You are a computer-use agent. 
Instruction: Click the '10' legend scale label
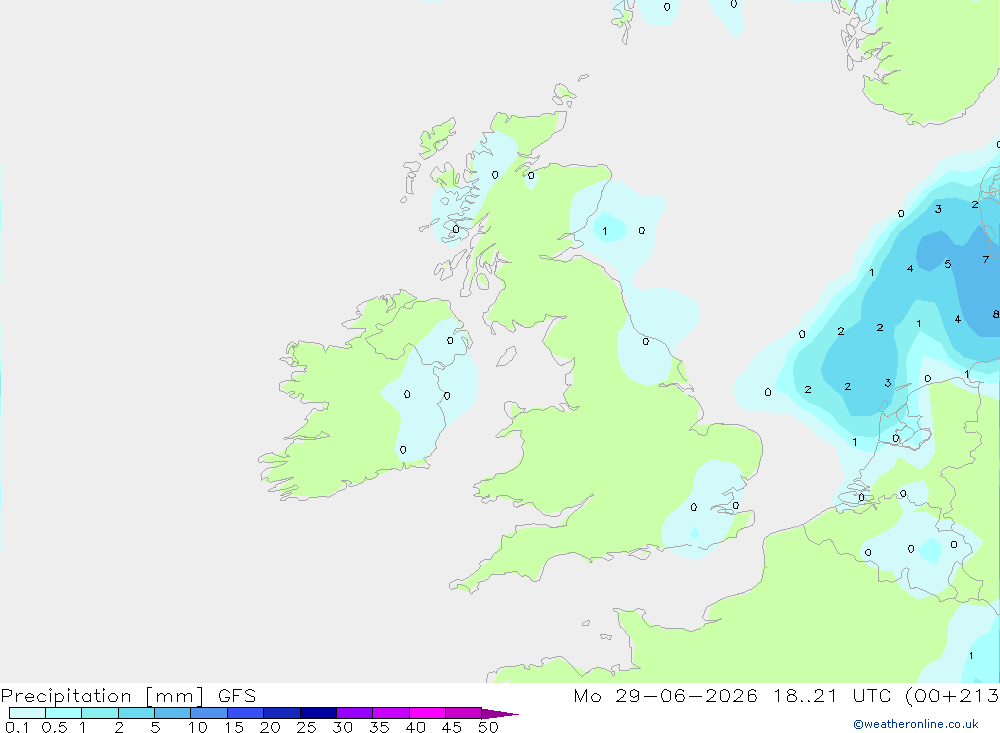tap(198, 727)
